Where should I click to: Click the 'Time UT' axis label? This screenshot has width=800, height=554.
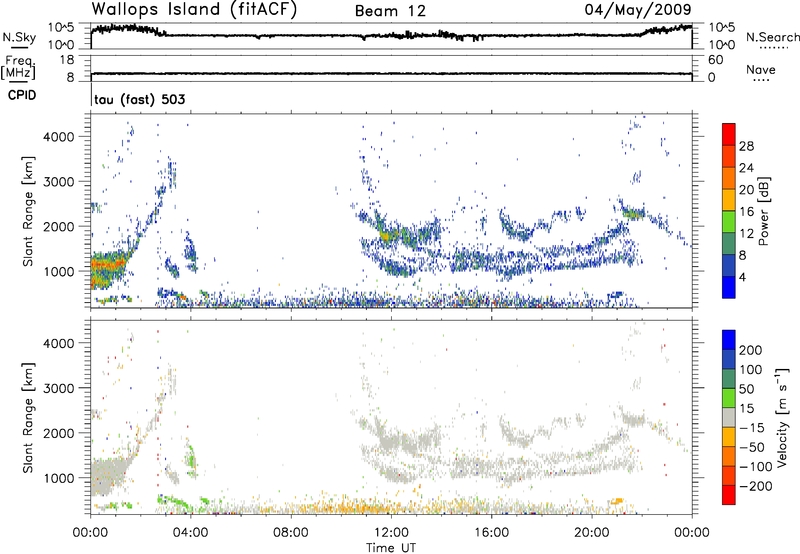(x=391, y=548)
